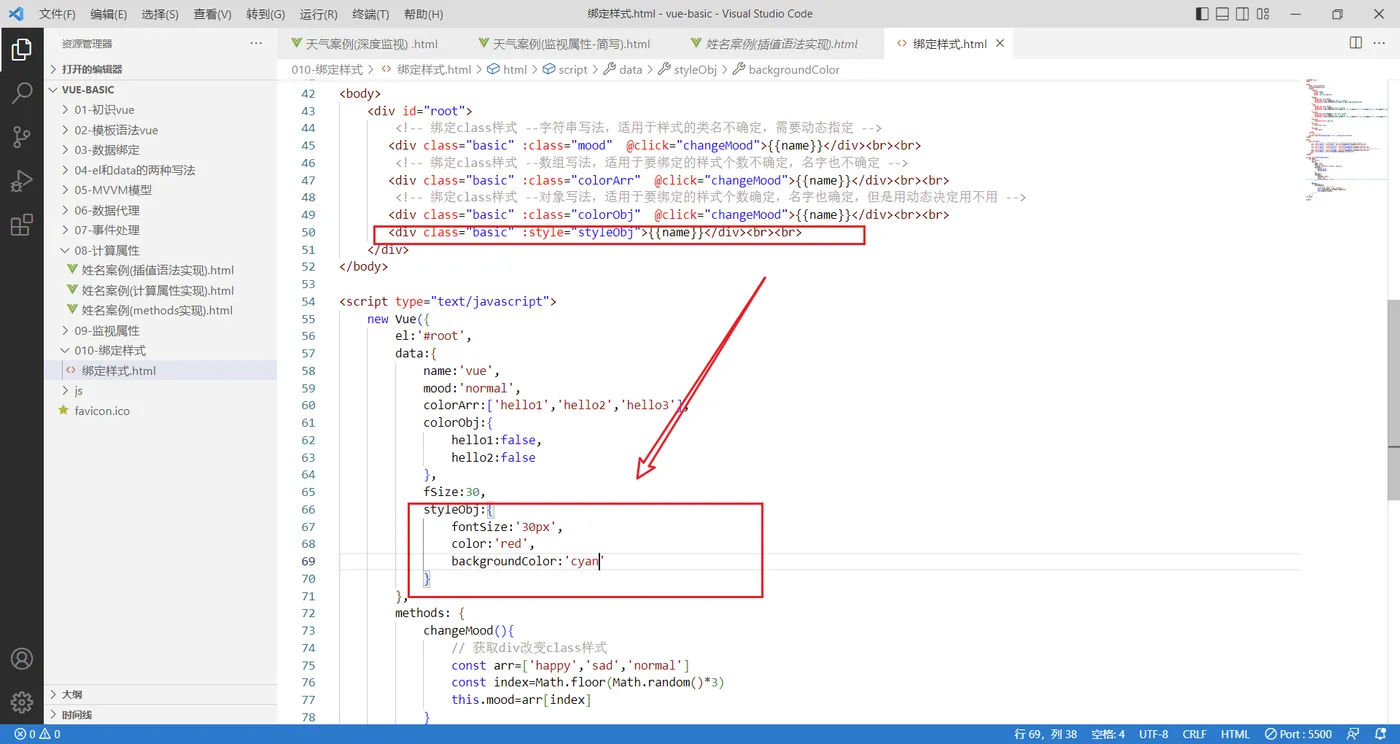The width and height of the screenshot is (1400, 744).
Task: Open the Source Control view icon
Action: 21,137
